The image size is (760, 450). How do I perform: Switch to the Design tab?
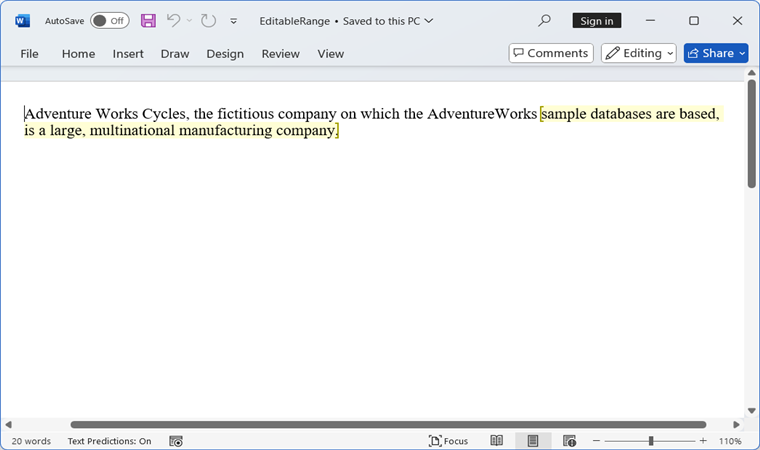[x=225, y=53]
